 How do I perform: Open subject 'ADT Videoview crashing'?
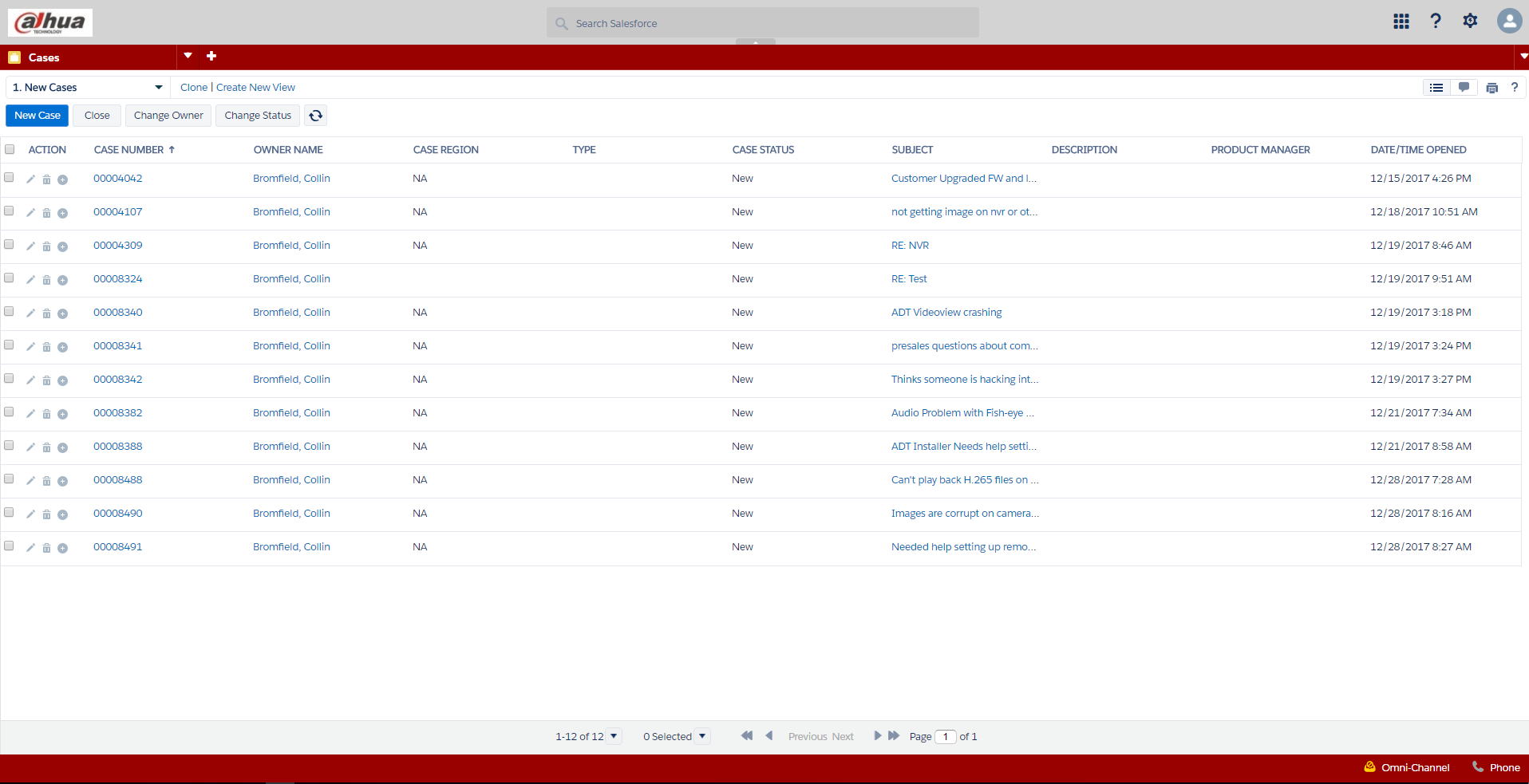946,313
